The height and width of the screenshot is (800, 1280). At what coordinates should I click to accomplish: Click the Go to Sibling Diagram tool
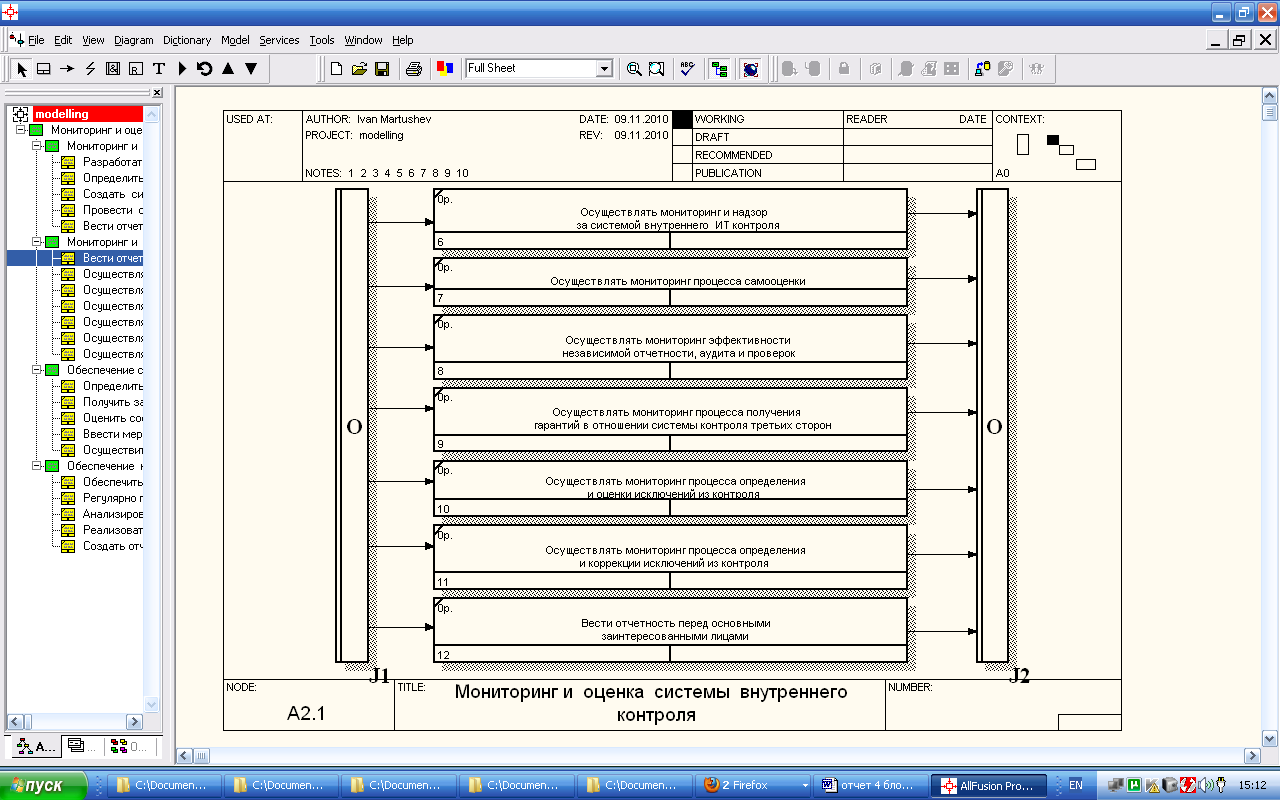(x=205, y=69)
